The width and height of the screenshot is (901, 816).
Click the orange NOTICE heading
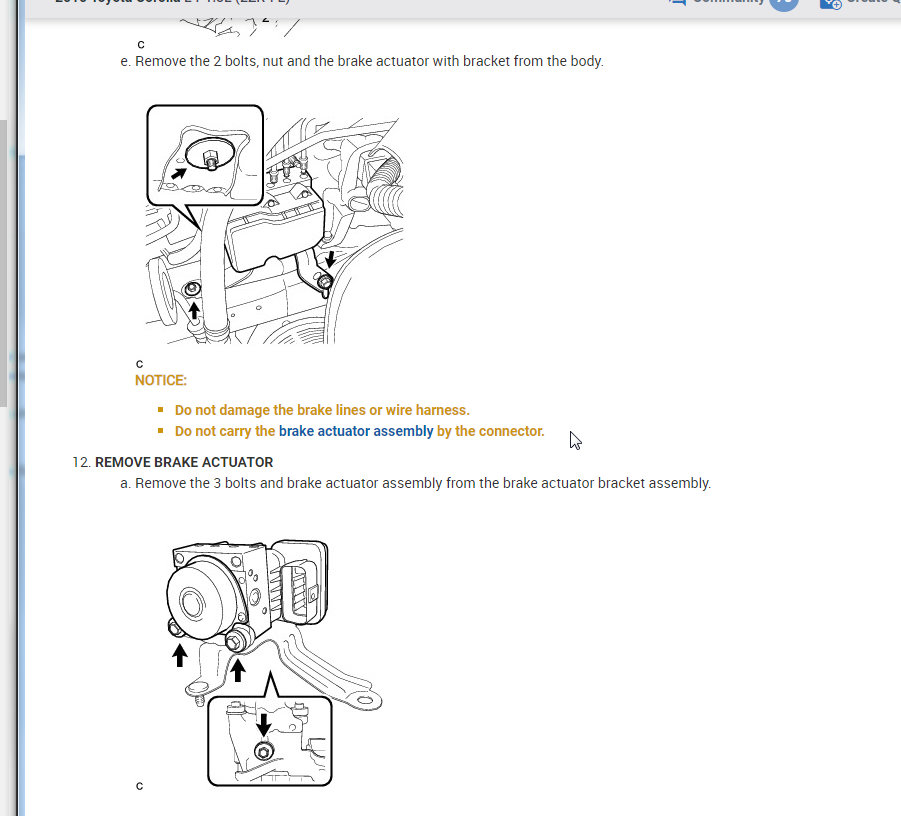pos(161,380)
